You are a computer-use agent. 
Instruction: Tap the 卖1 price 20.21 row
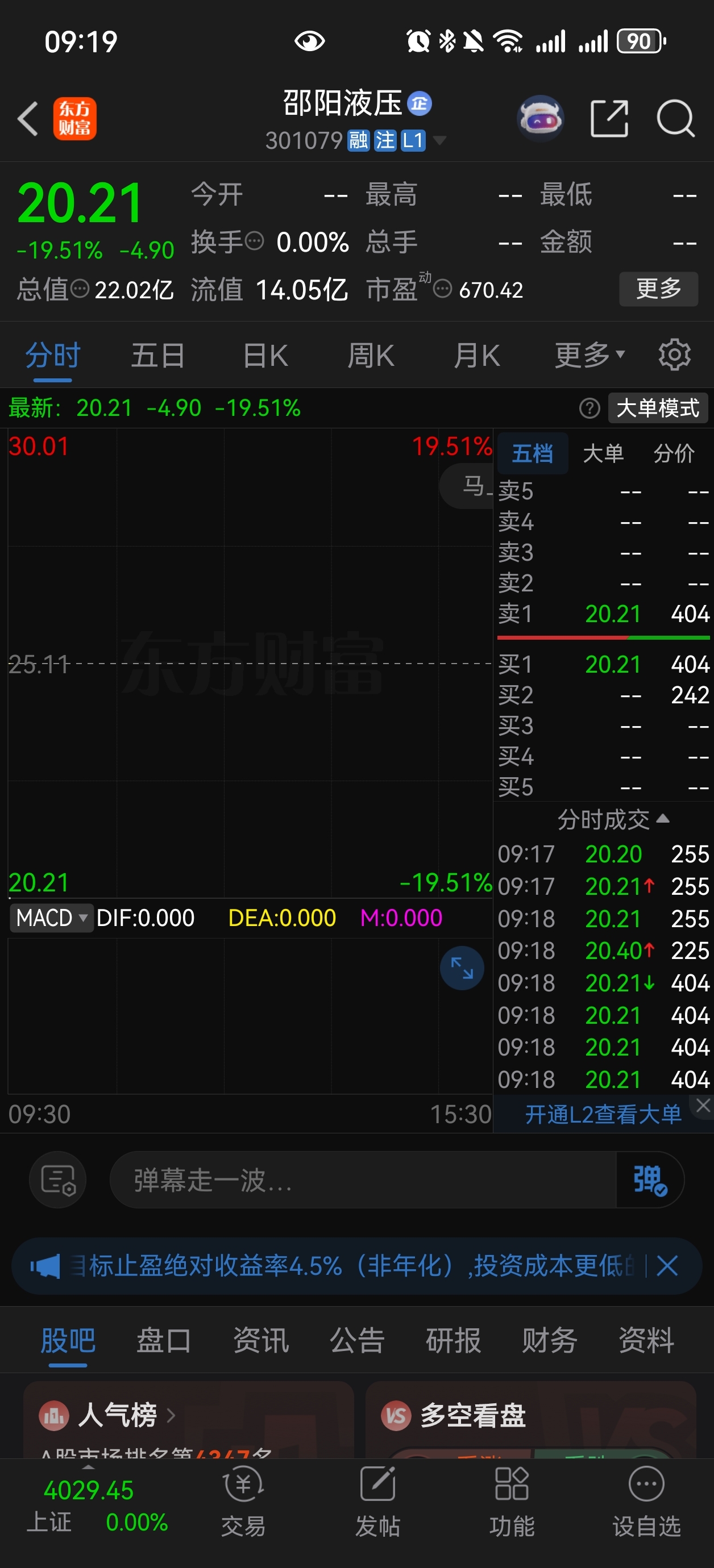point(603,614)
